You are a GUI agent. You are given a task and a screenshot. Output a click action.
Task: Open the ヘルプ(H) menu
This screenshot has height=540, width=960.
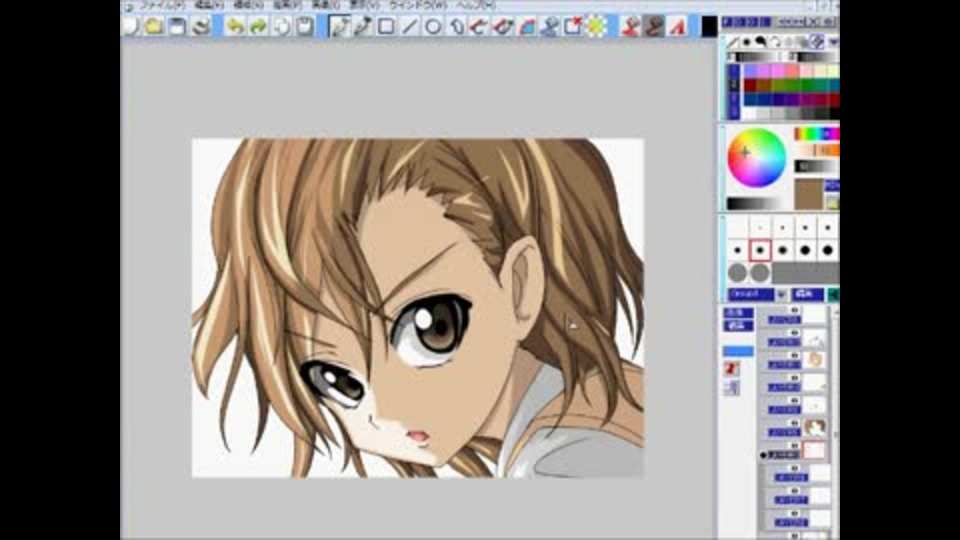[476, 6]
